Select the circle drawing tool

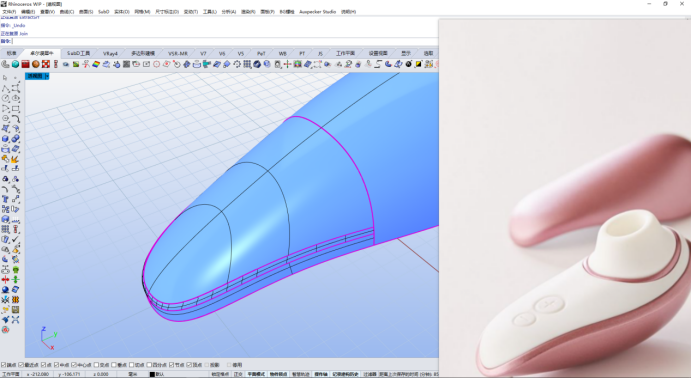click(x=6, y=98)
